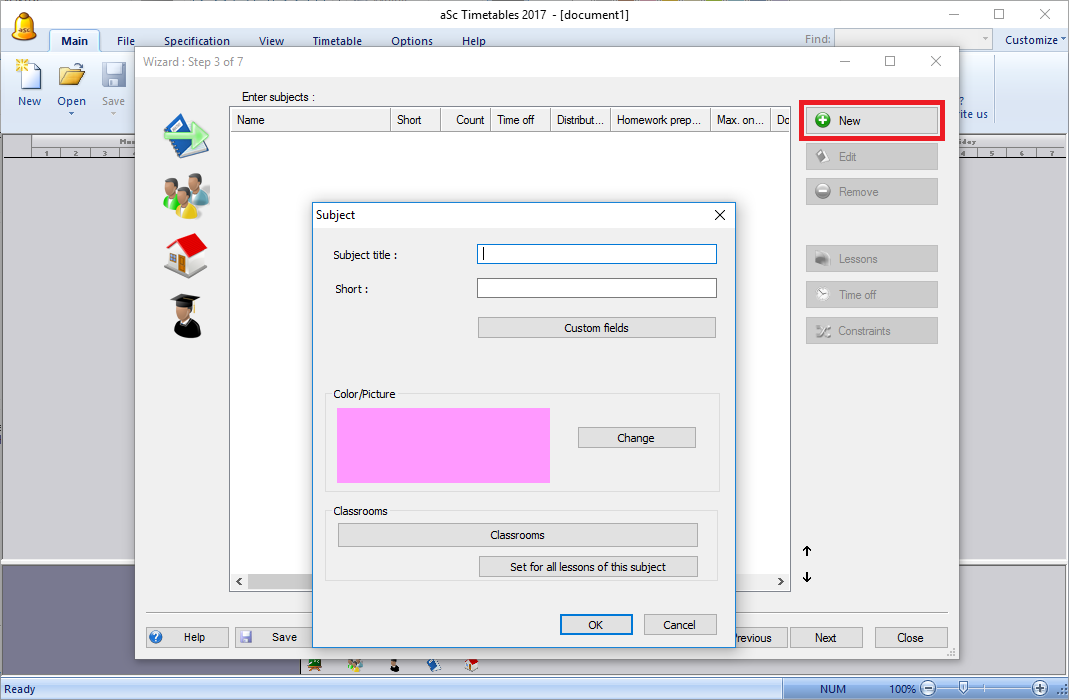Close the Subject dialog with X

(x=720, y=215)
